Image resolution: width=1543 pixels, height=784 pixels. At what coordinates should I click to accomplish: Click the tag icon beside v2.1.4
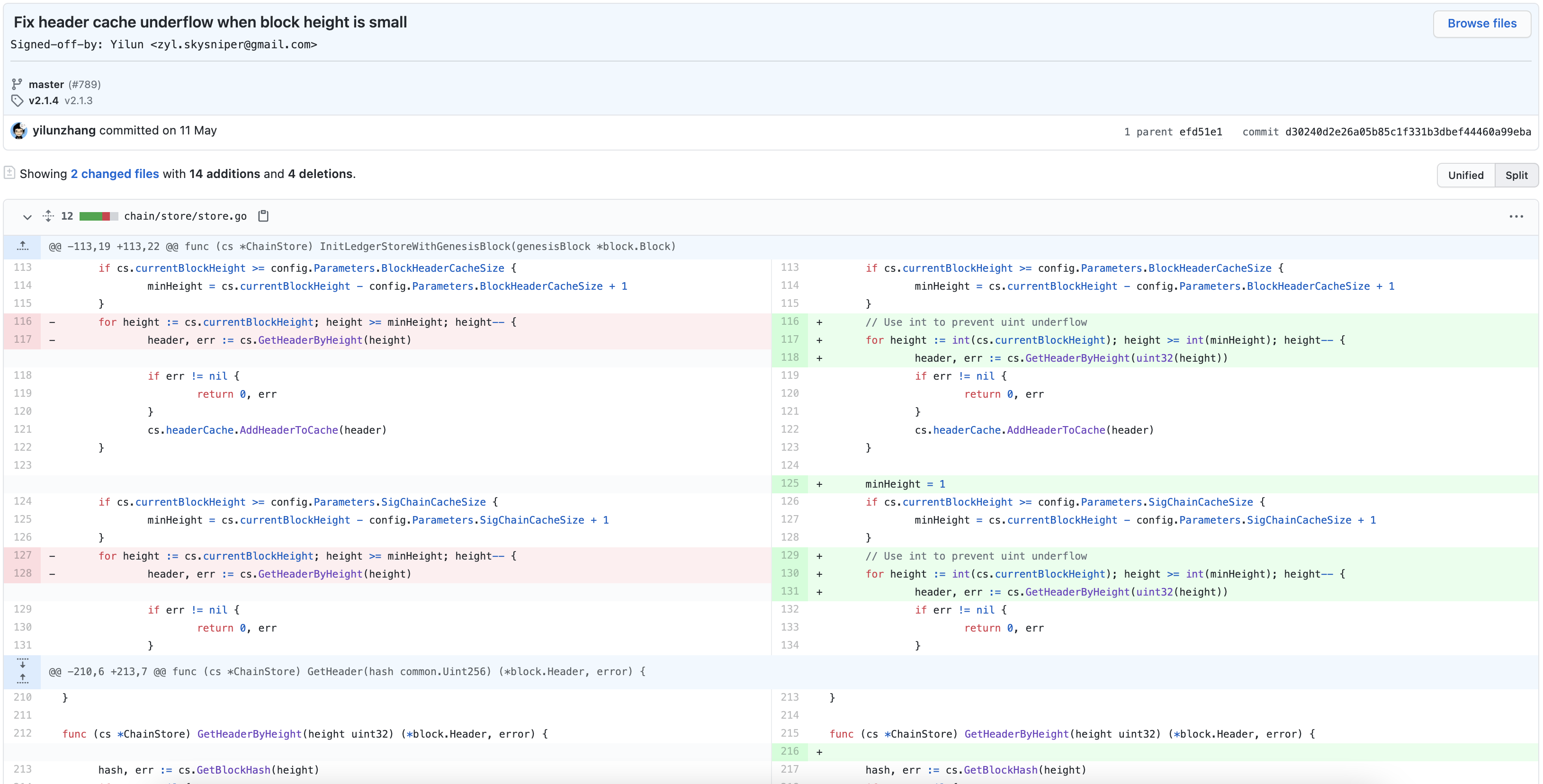point(17,101)
